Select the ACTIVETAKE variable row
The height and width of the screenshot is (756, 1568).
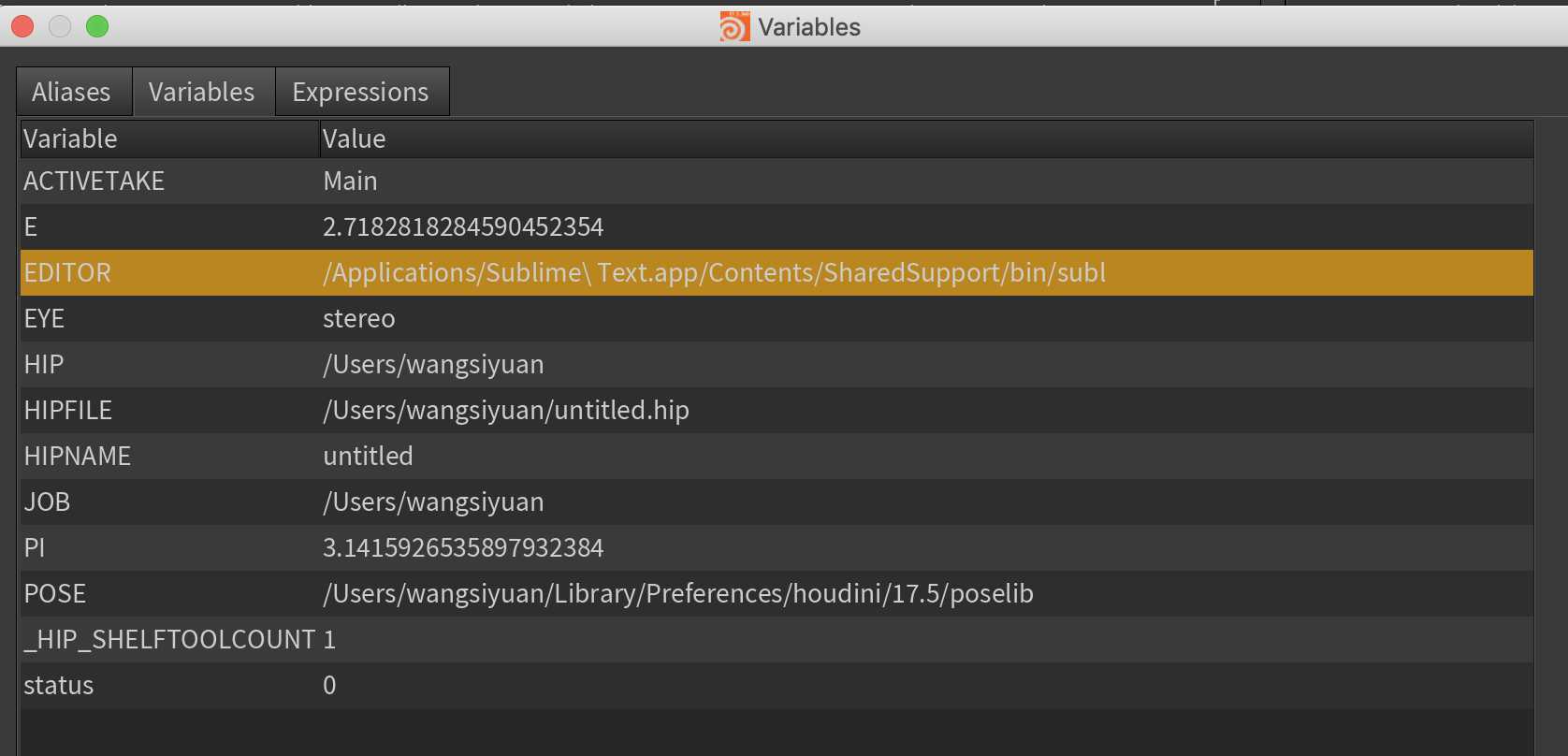[x=777, y=181]
